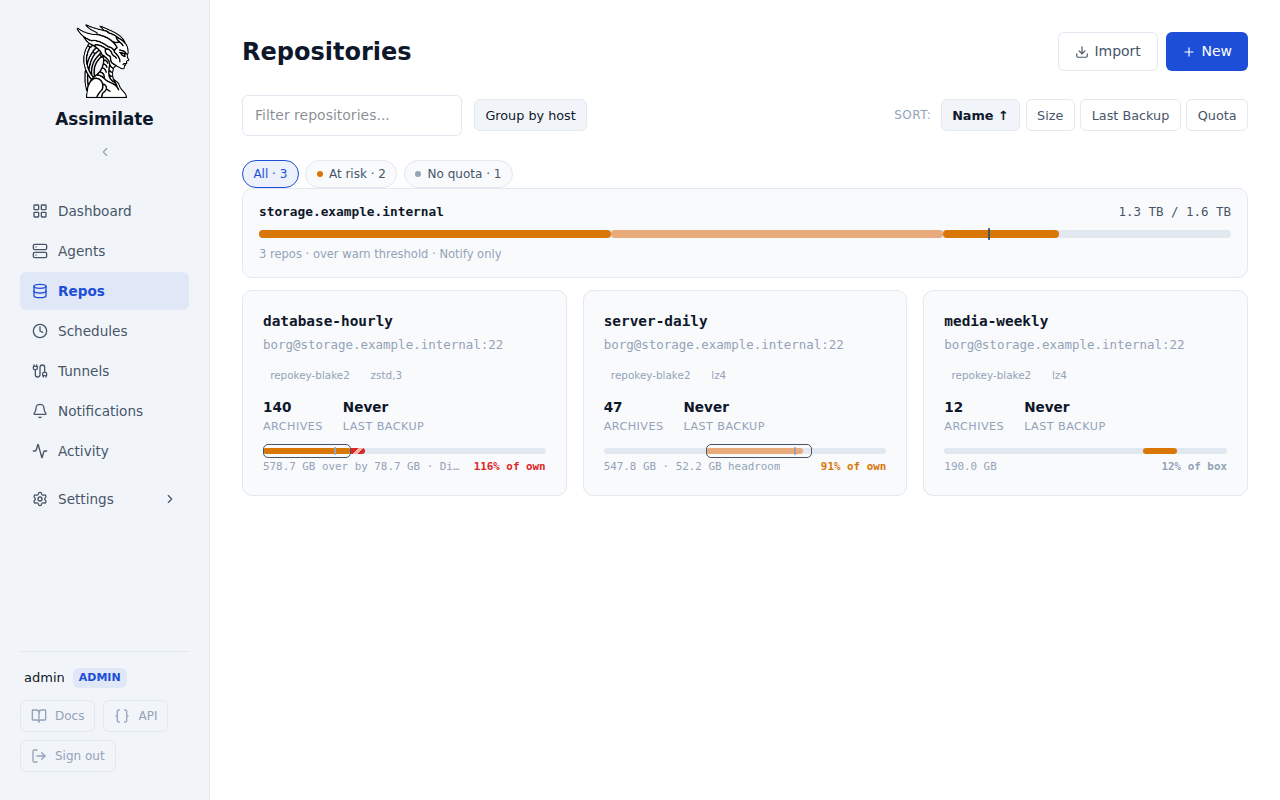This screenshot has height=800, width=1280.
Task: Click the Assimilate logo image
Action: 104,61
